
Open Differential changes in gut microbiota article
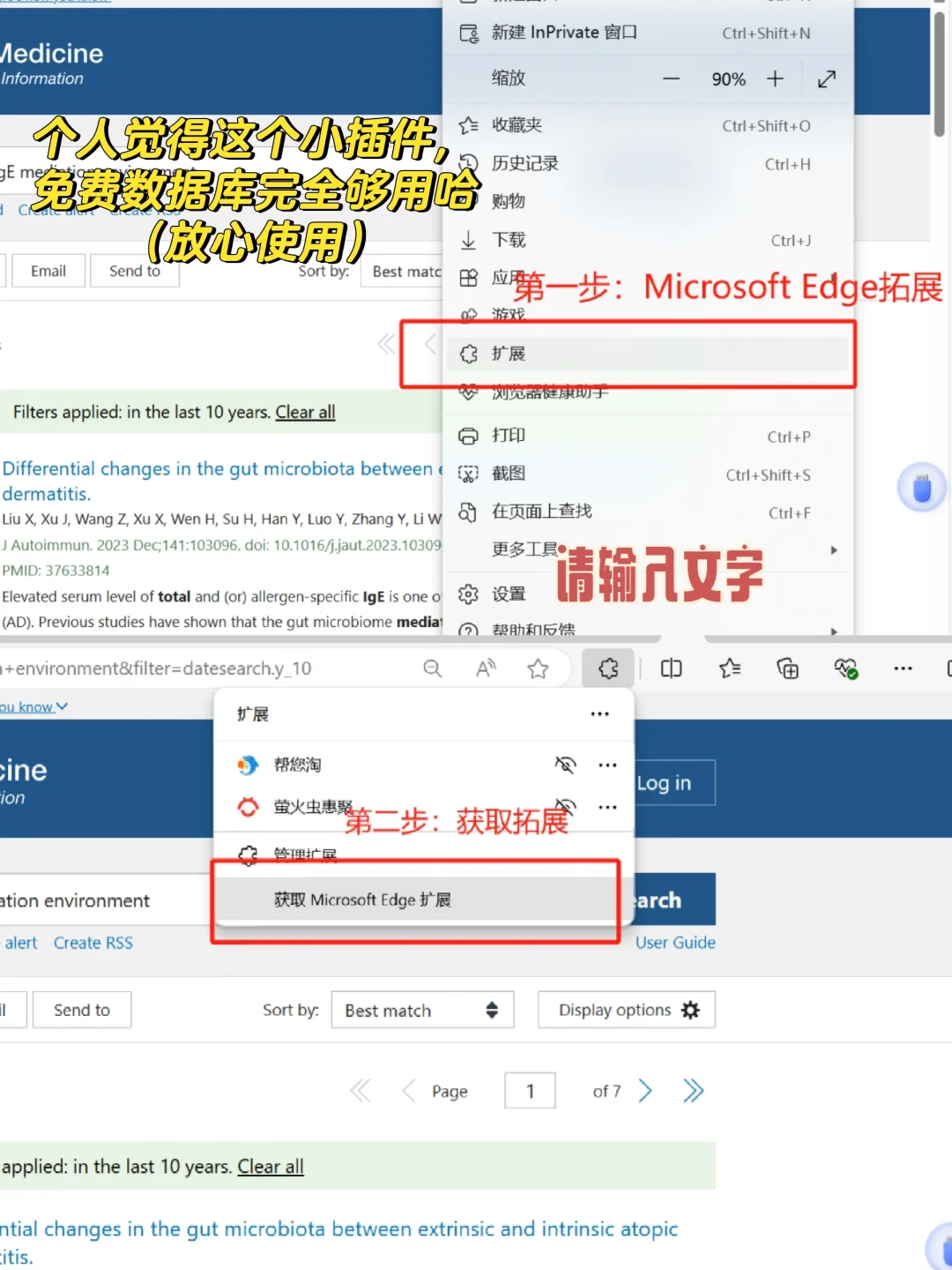[222, 481]
